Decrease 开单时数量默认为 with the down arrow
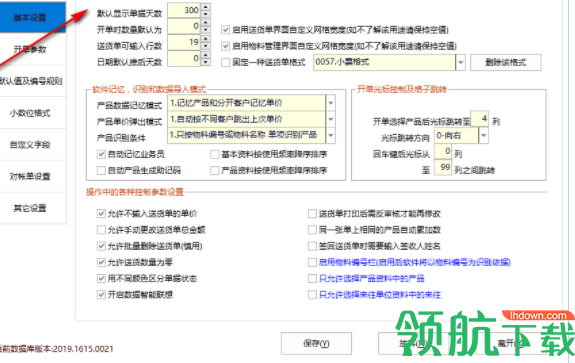 pyautogui.click(x=206, y=30)
